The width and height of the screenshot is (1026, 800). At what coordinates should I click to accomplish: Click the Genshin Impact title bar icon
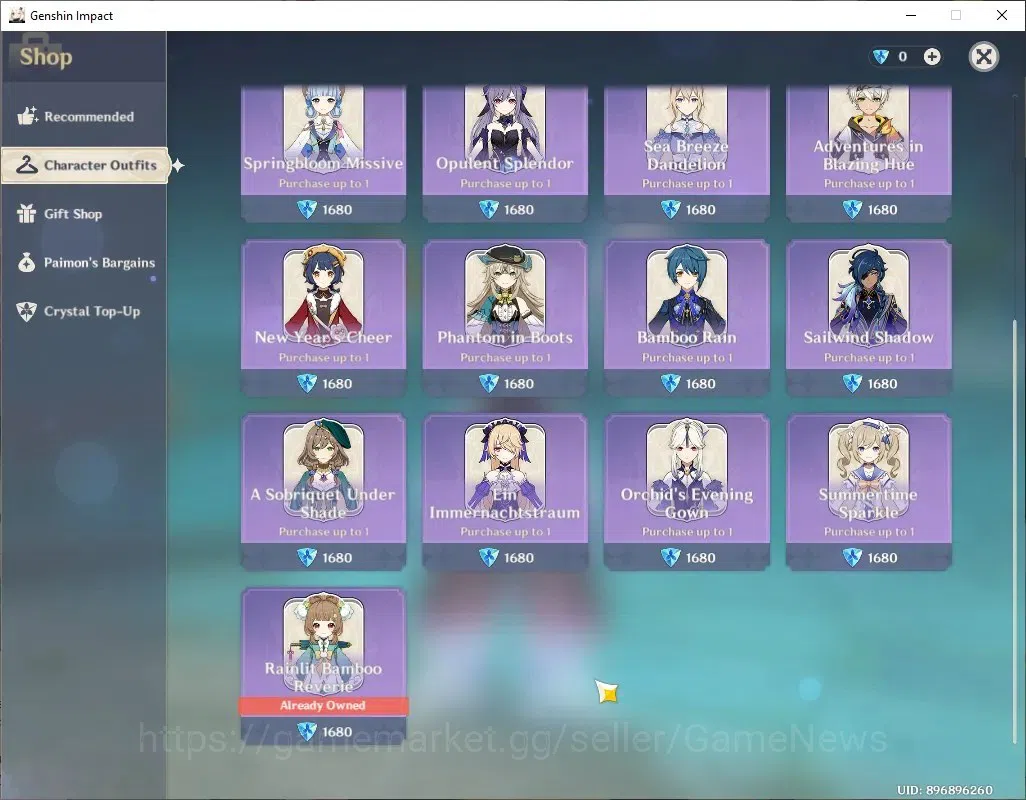pos(16,15)
